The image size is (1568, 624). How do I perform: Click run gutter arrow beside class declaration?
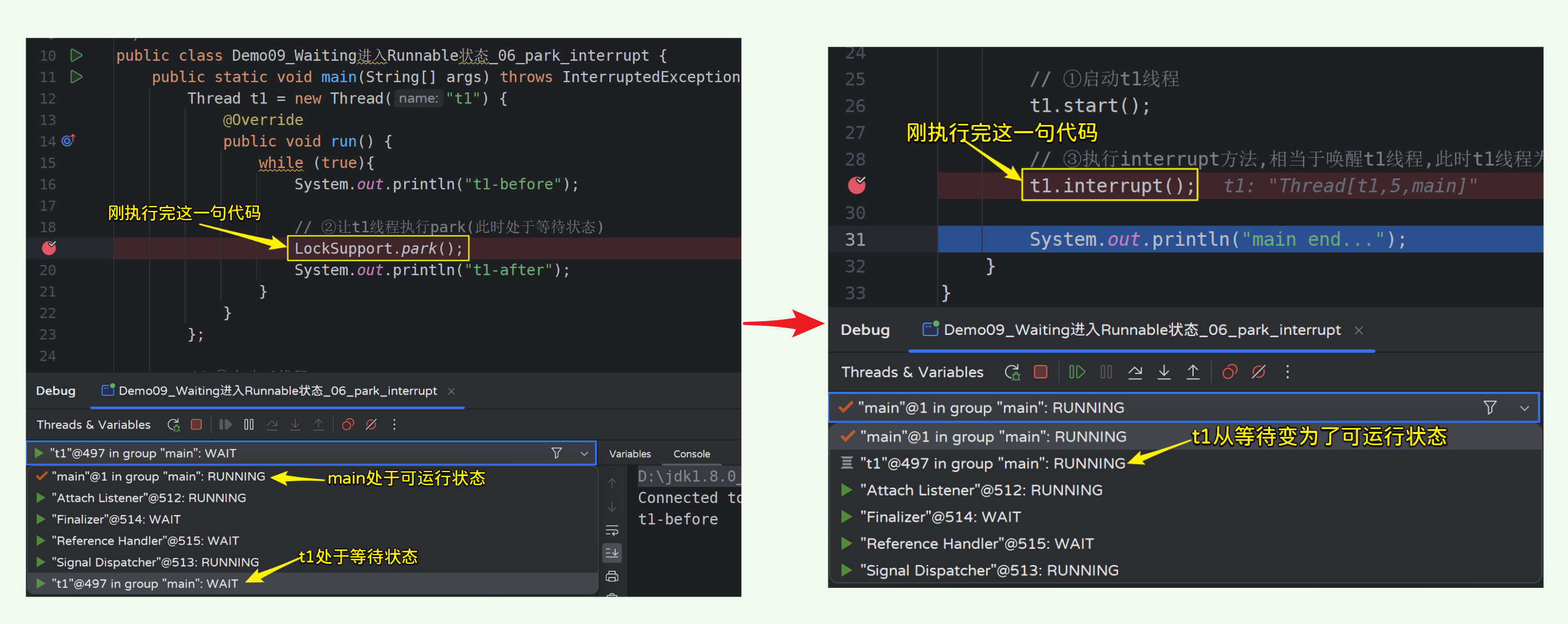coord(76,56)
